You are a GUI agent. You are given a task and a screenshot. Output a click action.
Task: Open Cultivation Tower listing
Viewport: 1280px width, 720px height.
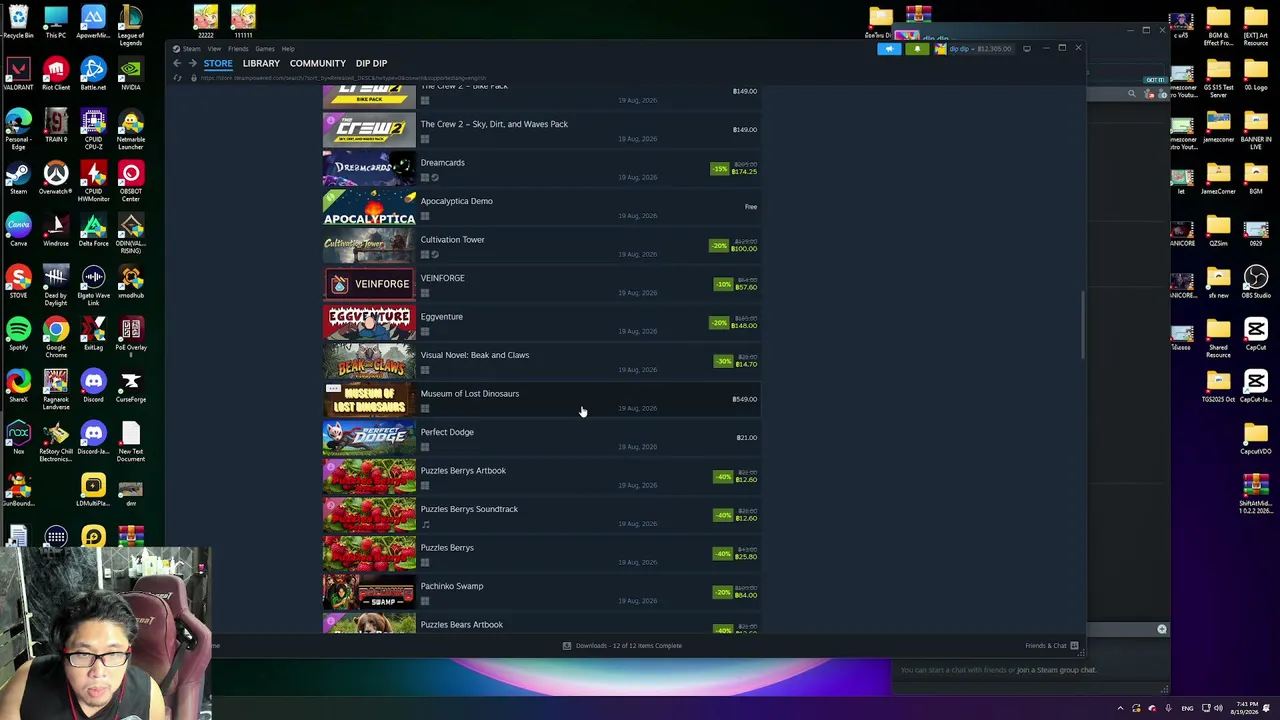(541, 245)
